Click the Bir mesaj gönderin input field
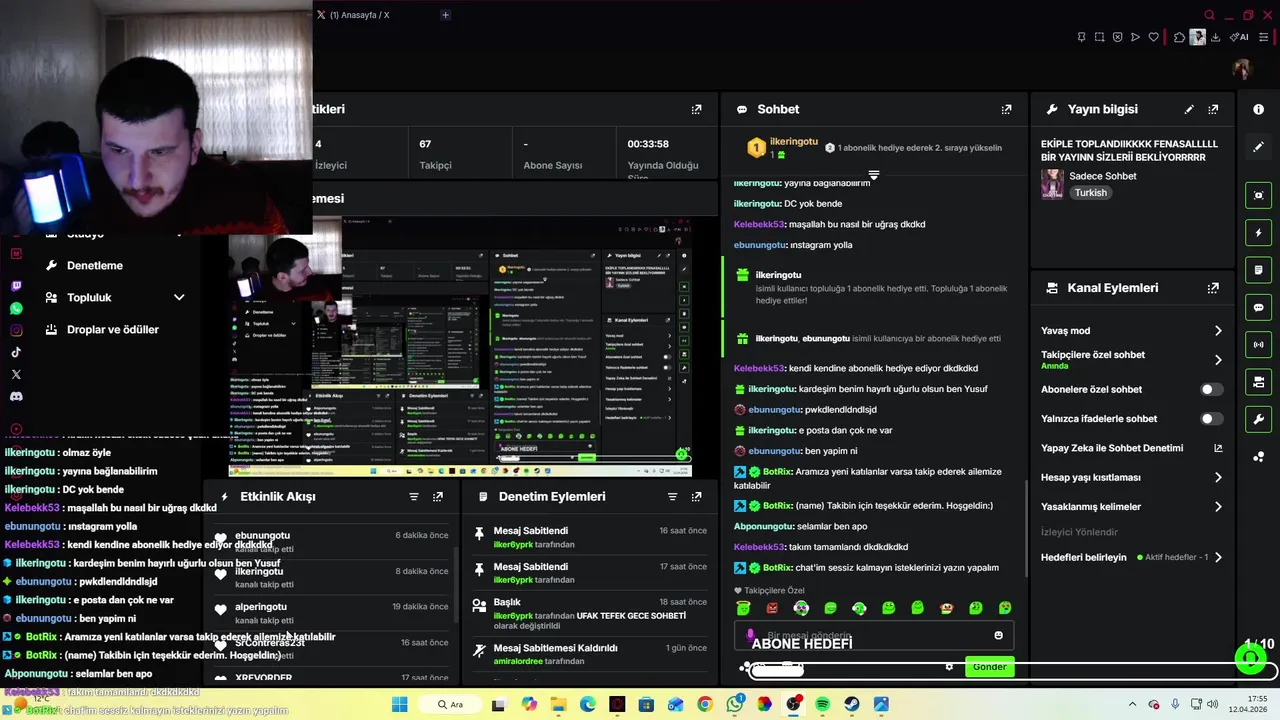The height and width of the screenshot is (720, 1280). point(874,635)
